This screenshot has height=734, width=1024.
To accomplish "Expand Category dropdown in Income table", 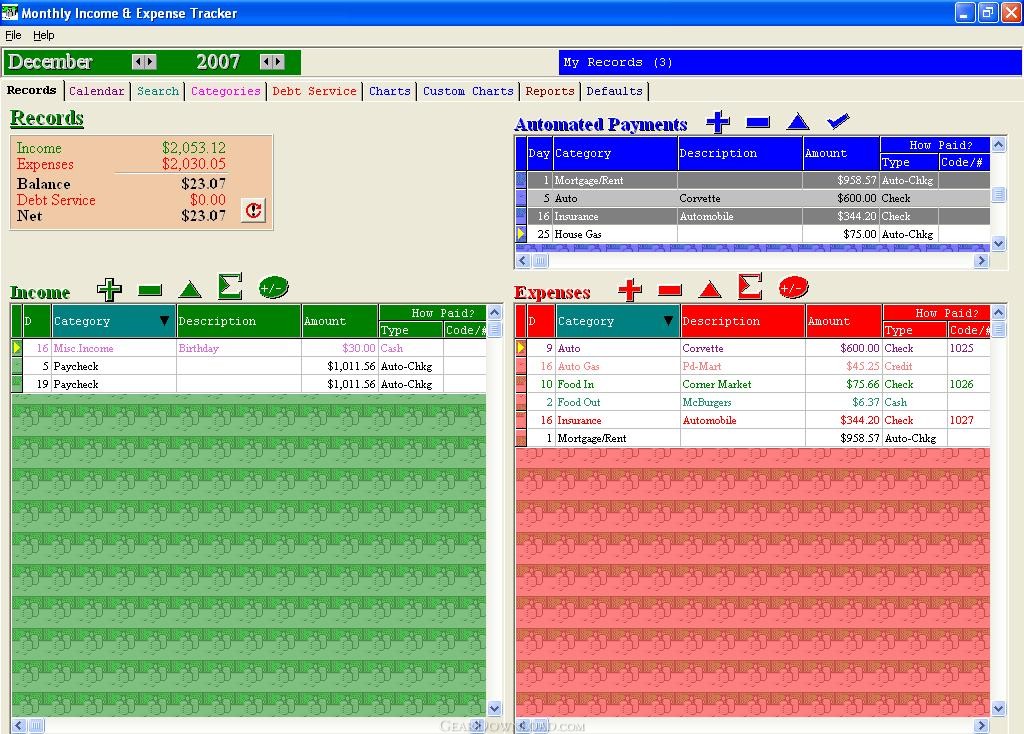I will click(x=164, y=321).
